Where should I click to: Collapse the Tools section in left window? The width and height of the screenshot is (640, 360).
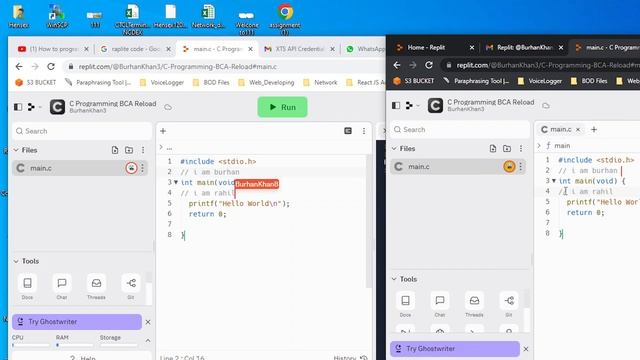click(x=16, y=261)
